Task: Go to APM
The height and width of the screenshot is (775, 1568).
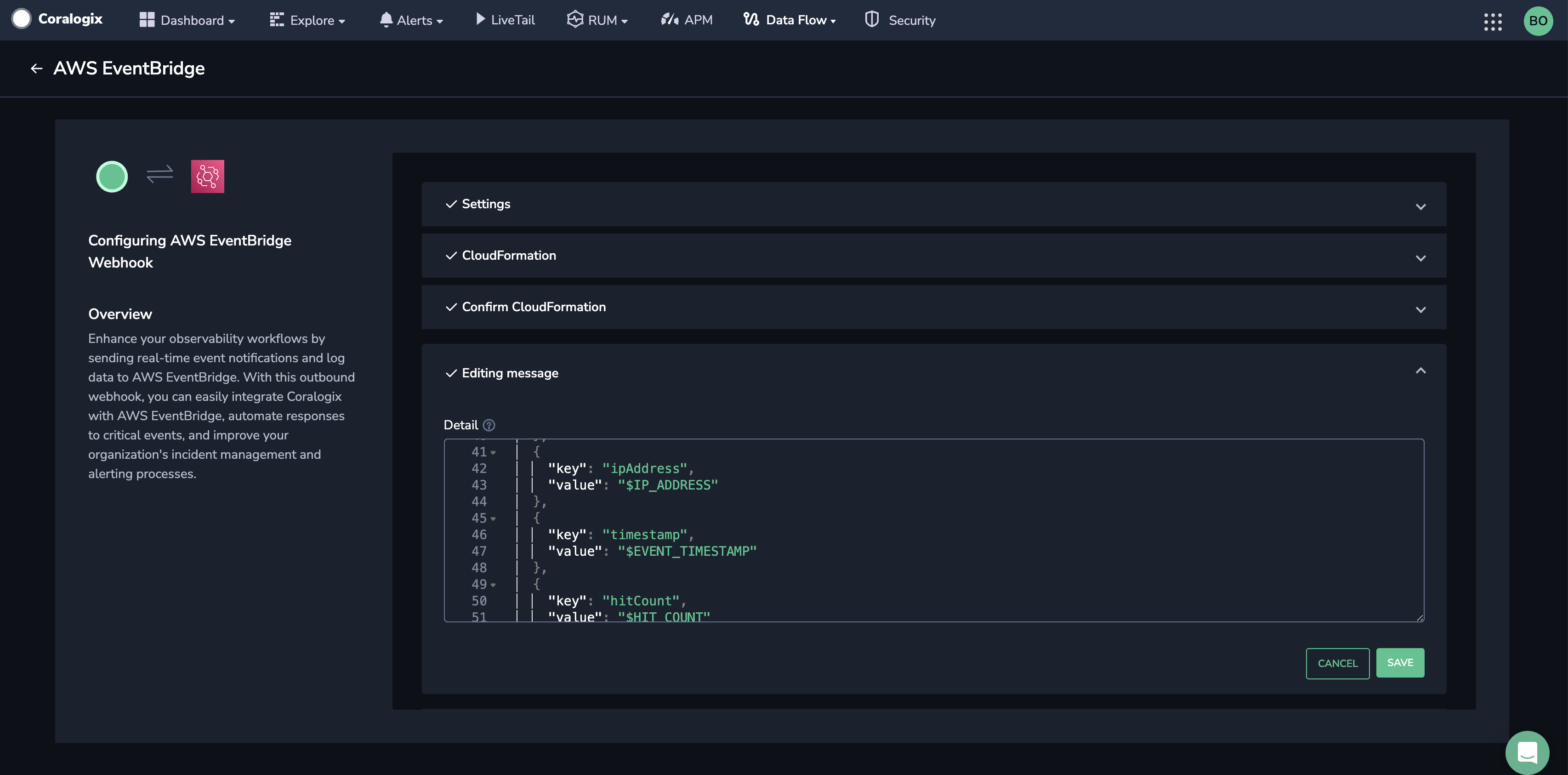Action: 687,20
